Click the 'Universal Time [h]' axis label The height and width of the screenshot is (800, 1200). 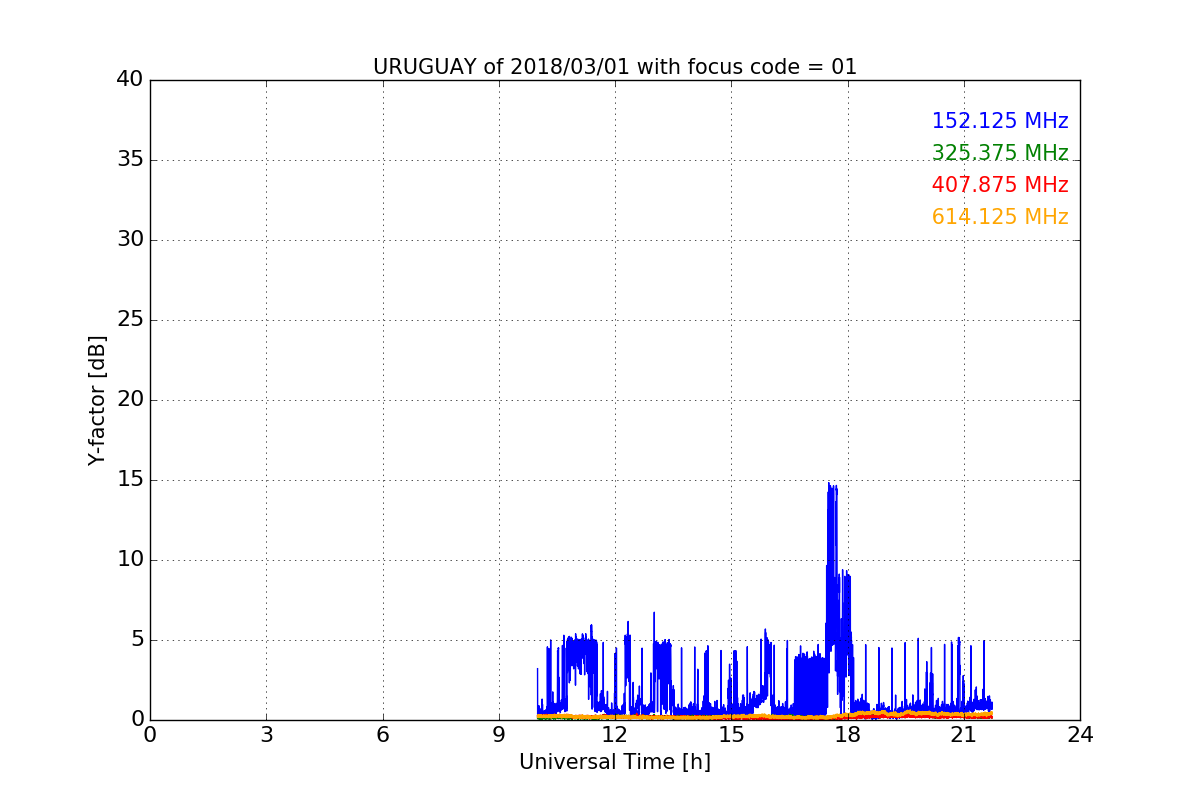[615, 762]
